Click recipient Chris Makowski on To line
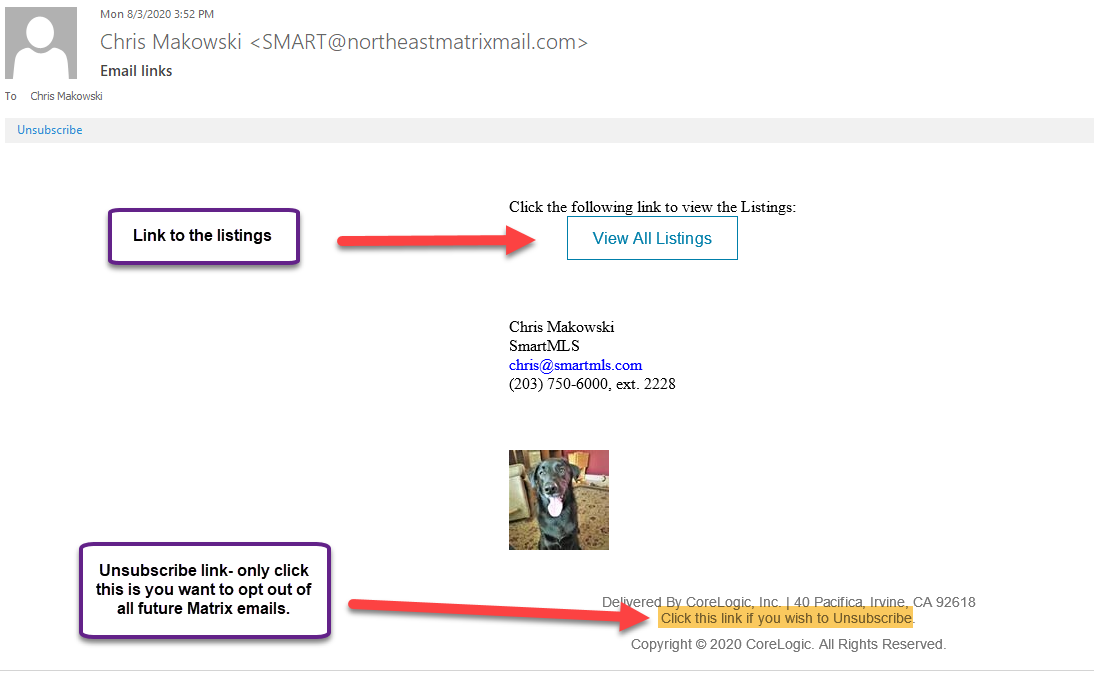 pyautogui.click(x=66, y=96)
